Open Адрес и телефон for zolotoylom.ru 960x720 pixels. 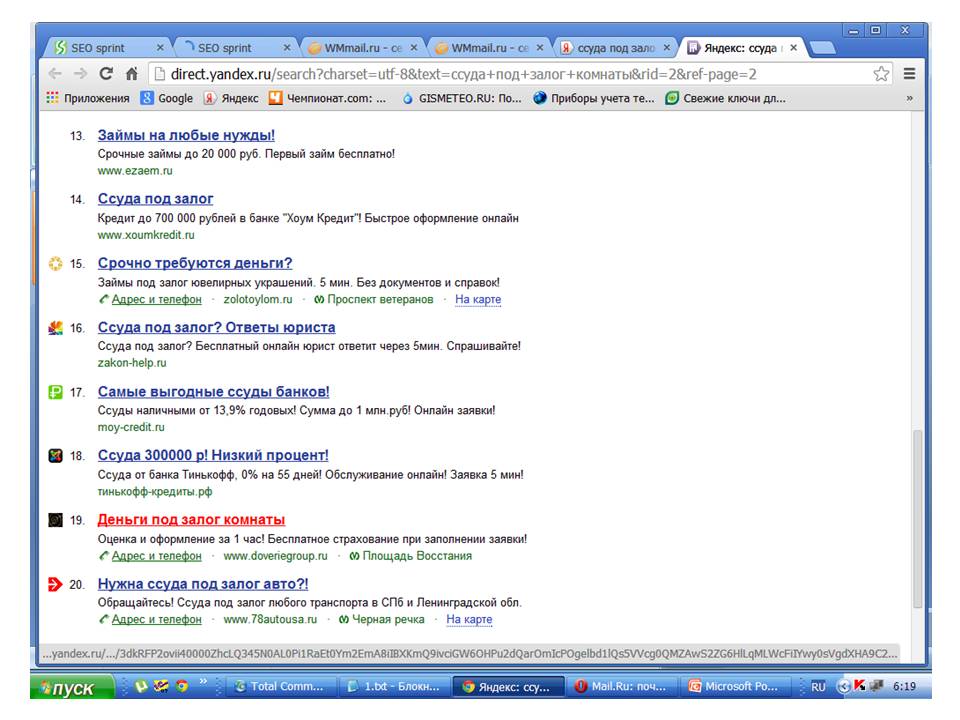point(156,299)
